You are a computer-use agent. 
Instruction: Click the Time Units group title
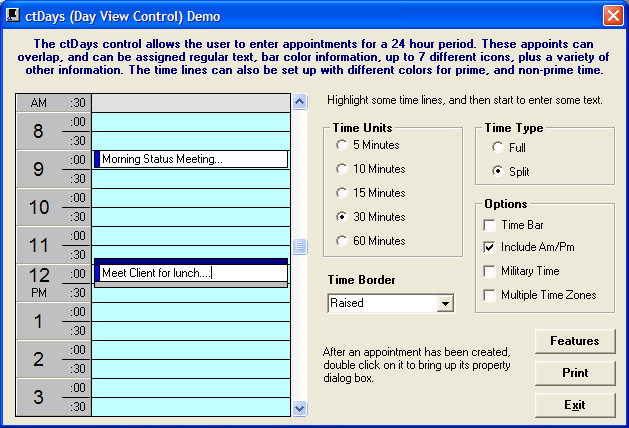click(363, 128)
